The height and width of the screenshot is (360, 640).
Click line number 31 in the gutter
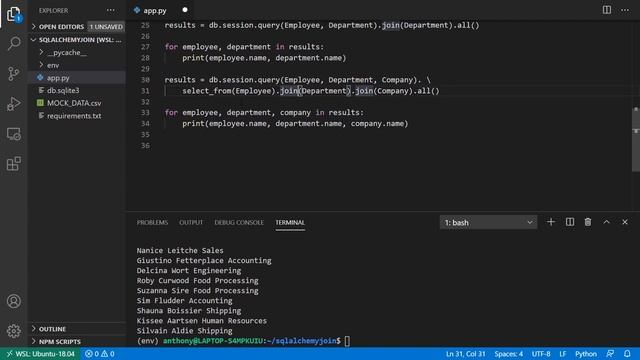[145, 91]
